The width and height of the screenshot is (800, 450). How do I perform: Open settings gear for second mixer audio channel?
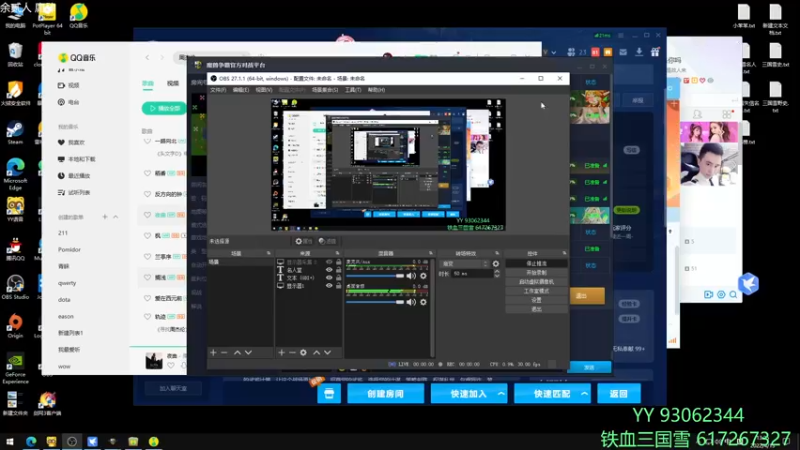[x=423, y=302]
